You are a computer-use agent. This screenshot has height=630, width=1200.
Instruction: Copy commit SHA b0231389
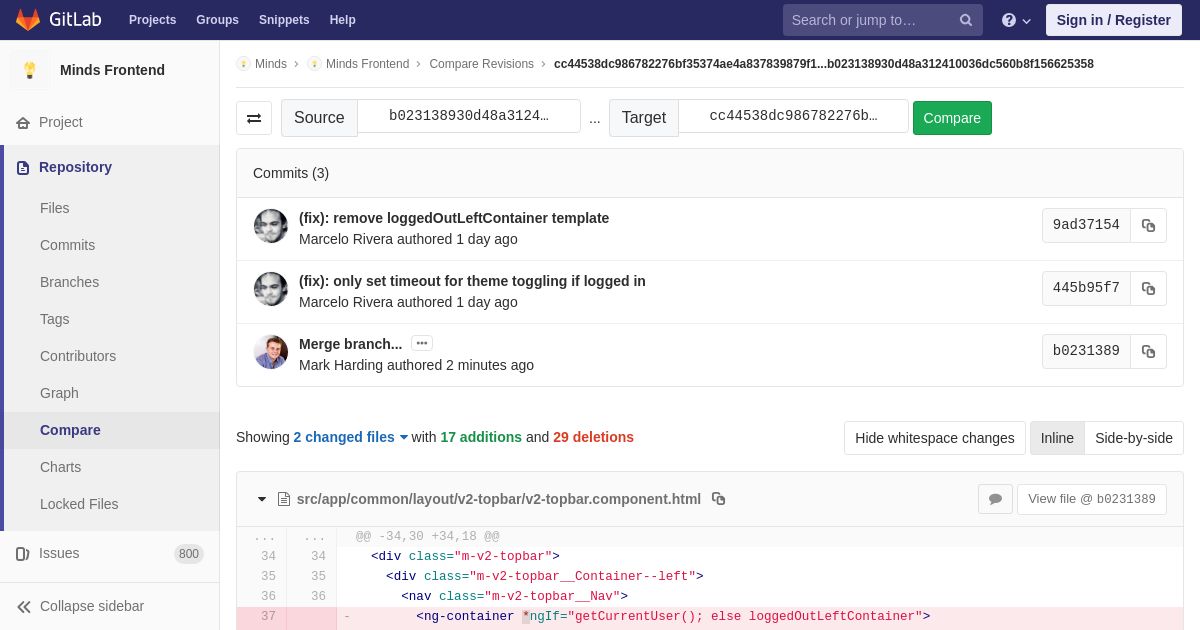[x=1148, y=352]
